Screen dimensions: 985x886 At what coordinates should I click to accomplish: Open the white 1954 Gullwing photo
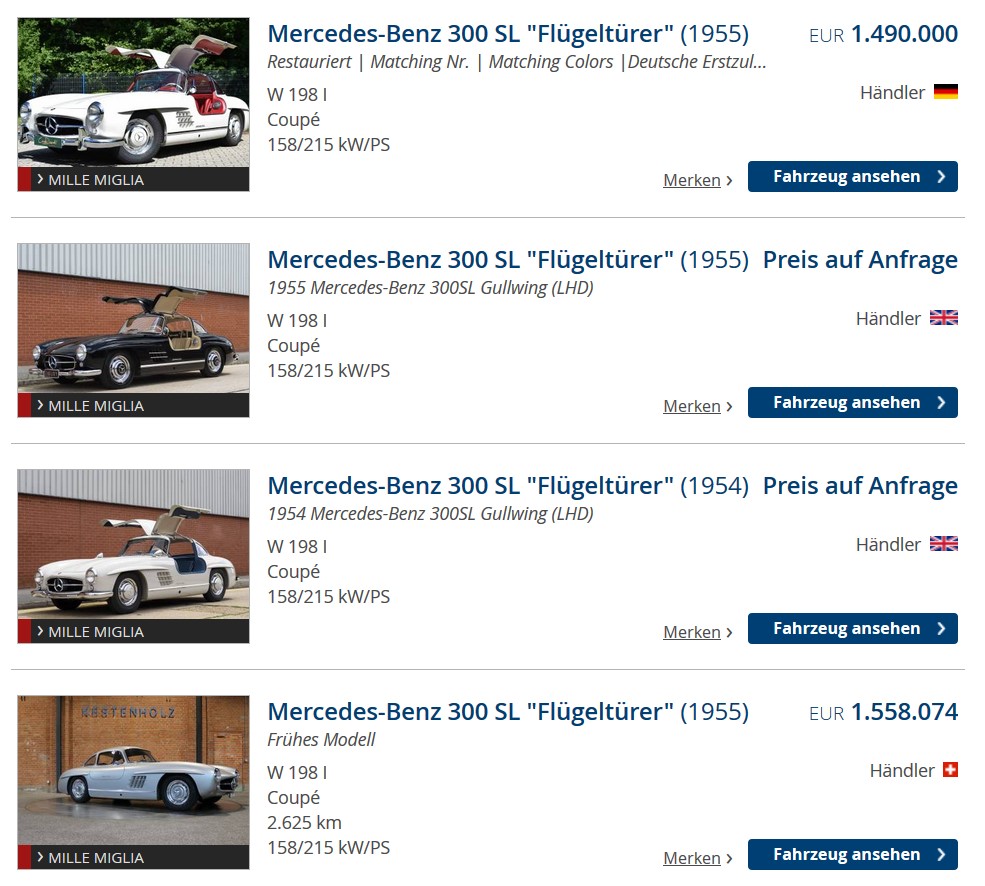pos(133,544)
